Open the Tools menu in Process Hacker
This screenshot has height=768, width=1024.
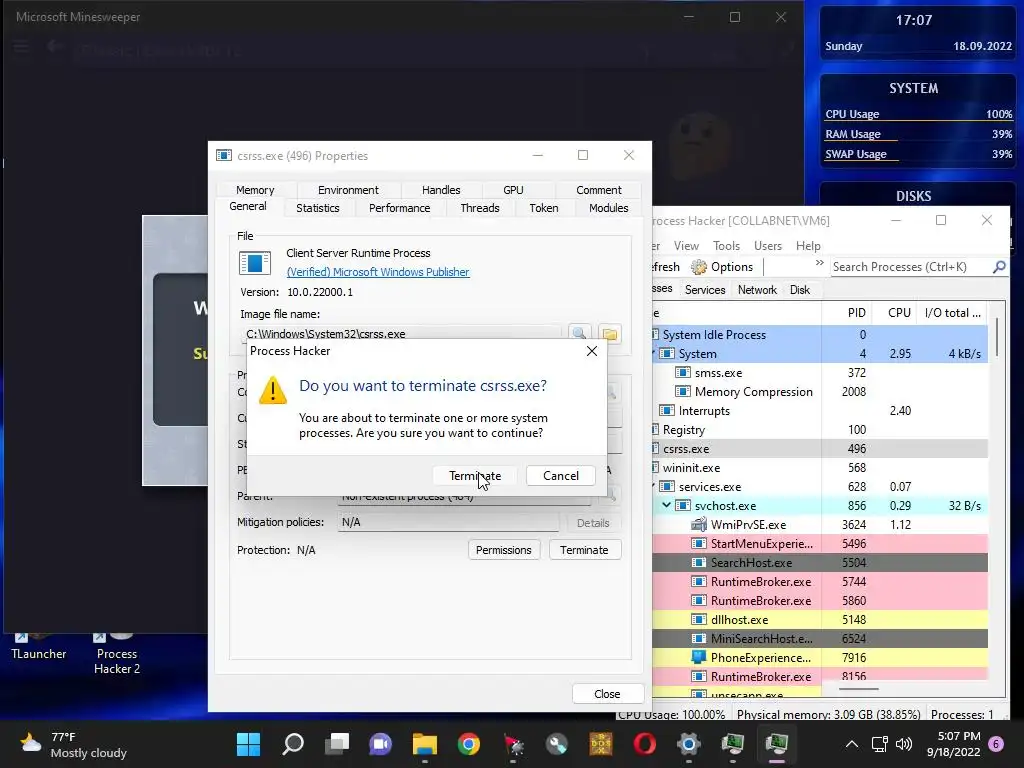click(726, 246)
